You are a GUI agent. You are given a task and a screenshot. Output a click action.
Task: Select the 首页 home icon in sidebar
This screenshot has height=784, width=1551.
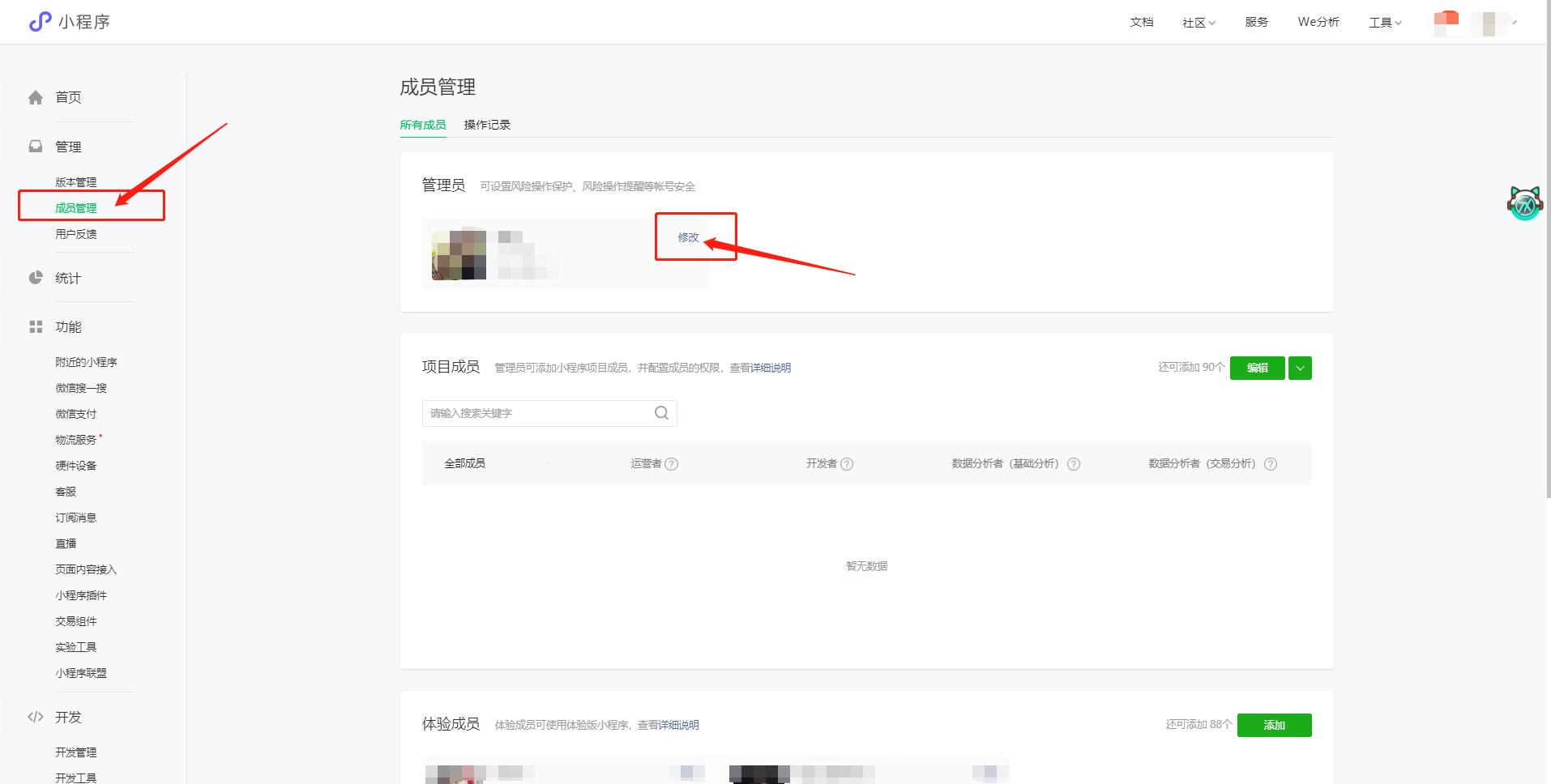click(35, 97)
